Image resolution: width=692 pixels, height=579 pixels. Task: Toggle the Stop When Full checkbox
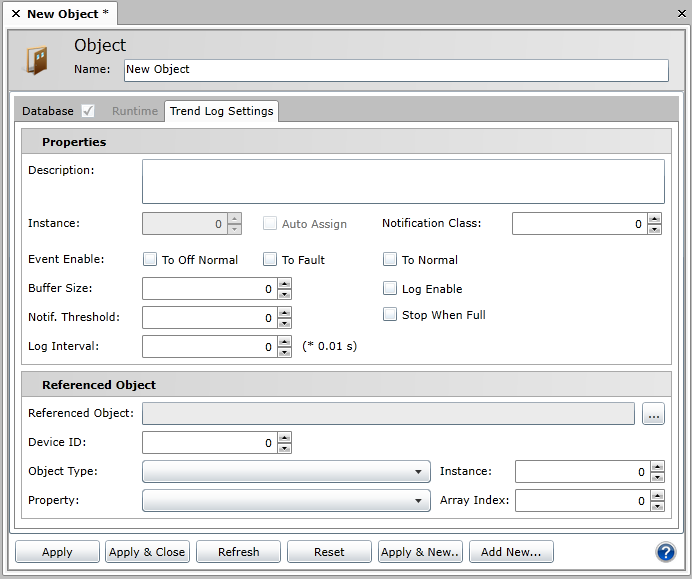point(390,315)
